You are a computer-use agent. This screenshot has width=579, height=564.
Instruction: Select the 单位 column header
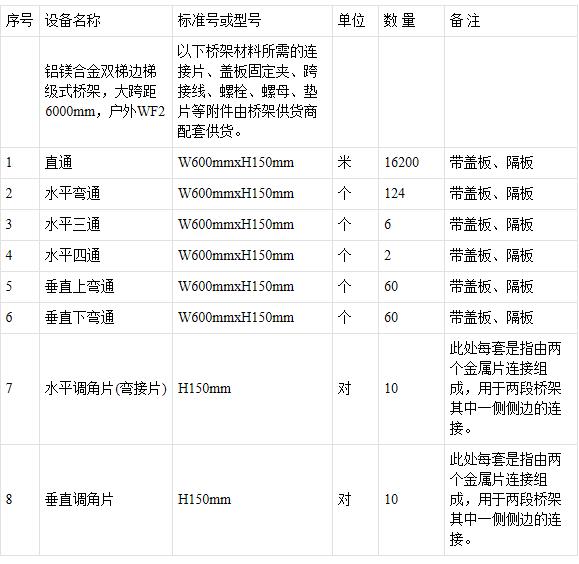(355, 21)
